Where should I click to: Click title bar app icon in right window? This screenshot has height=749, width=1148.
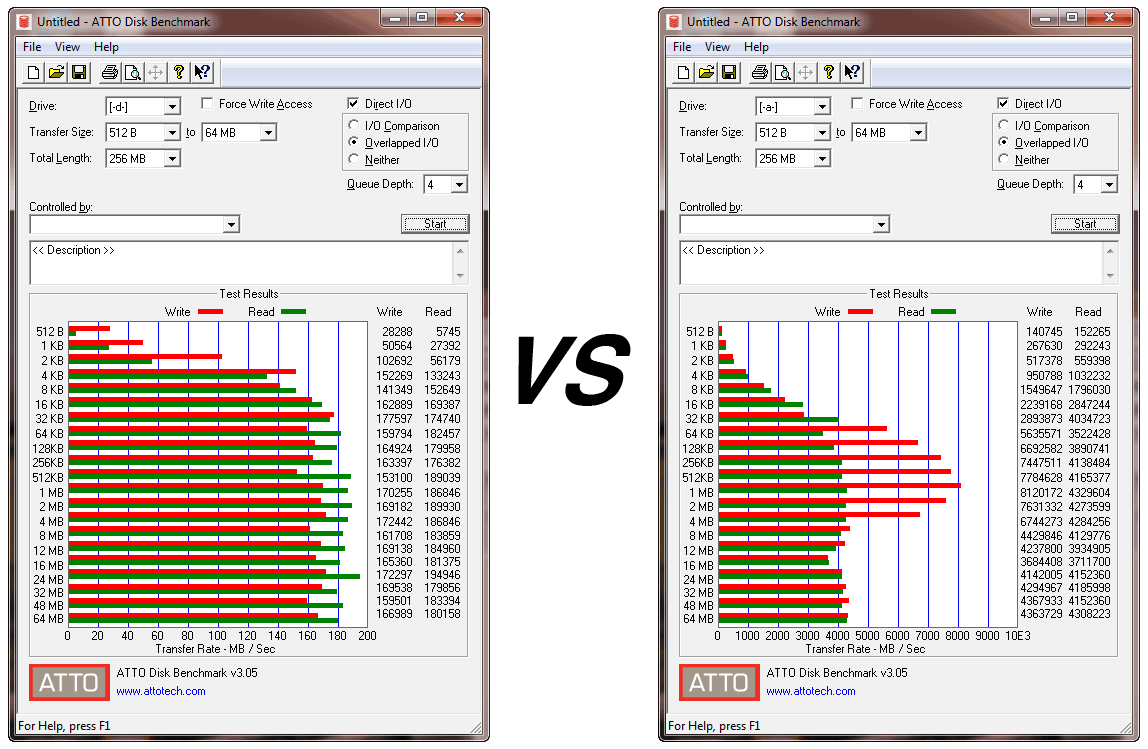[675, 21]
